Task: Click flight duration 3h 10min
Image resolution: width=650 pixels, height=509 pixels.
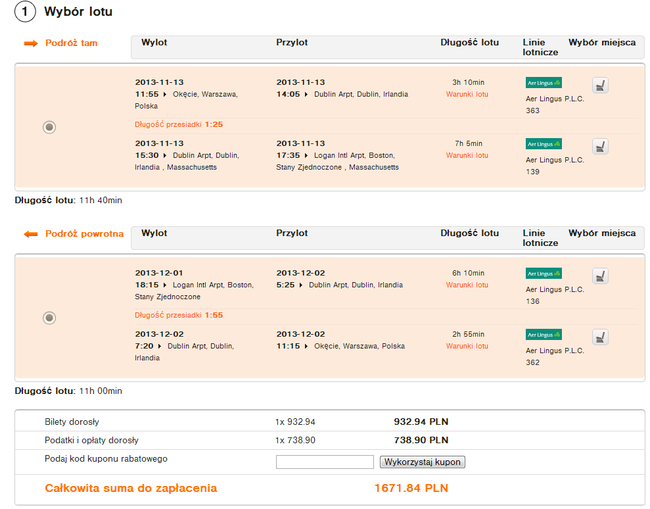Action: tap(468, 82)
